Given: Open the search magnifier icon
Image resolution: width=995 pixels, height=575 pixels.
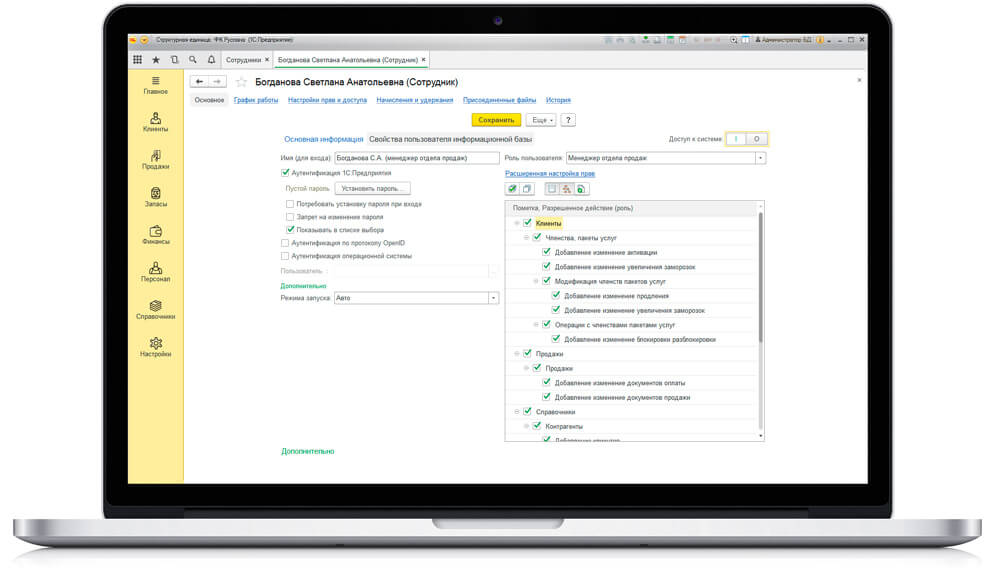Looking at the screenshot, I should tap(193, 60).
